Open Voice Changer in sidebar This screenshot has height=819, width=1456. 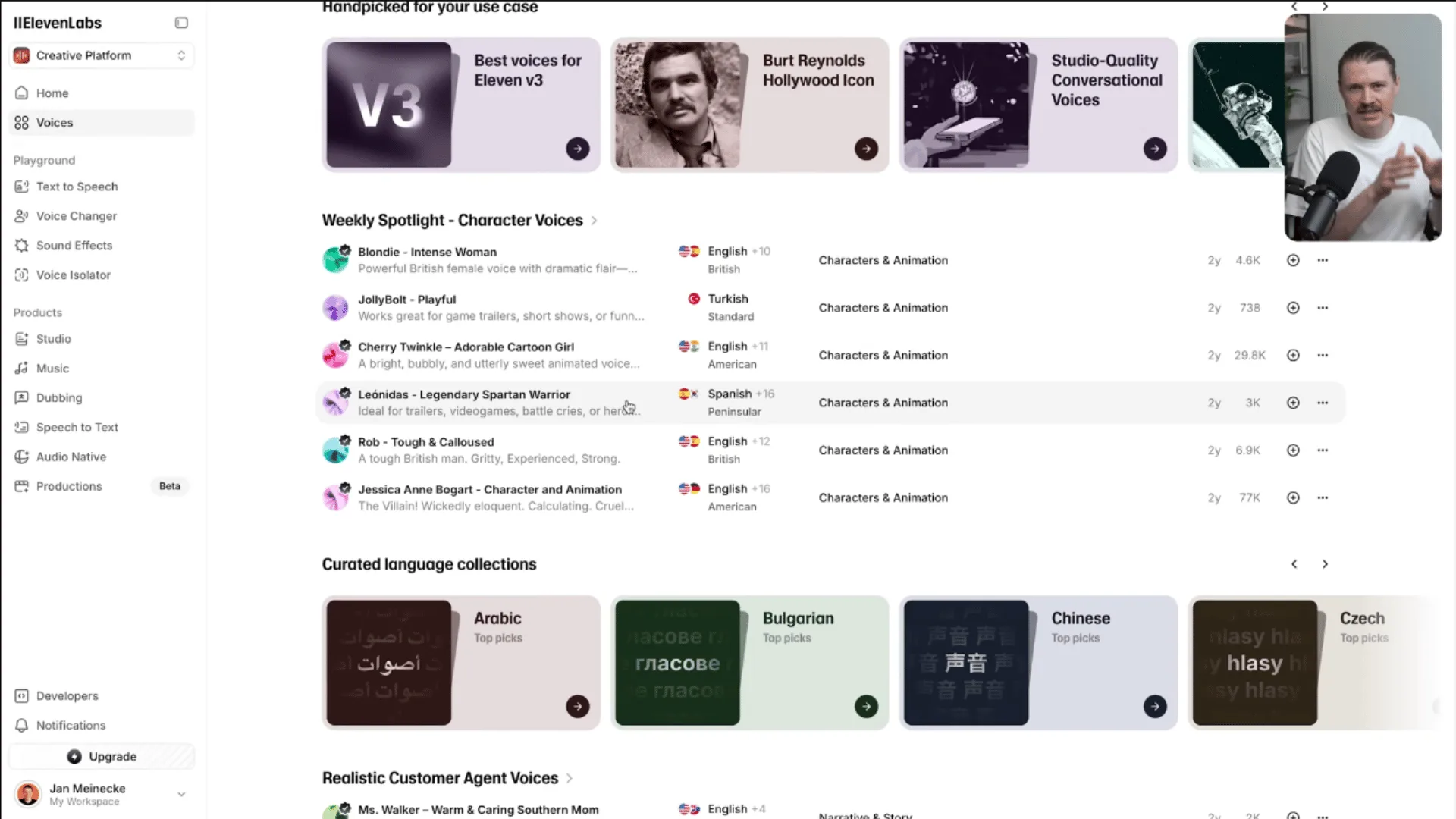point(76,216)
